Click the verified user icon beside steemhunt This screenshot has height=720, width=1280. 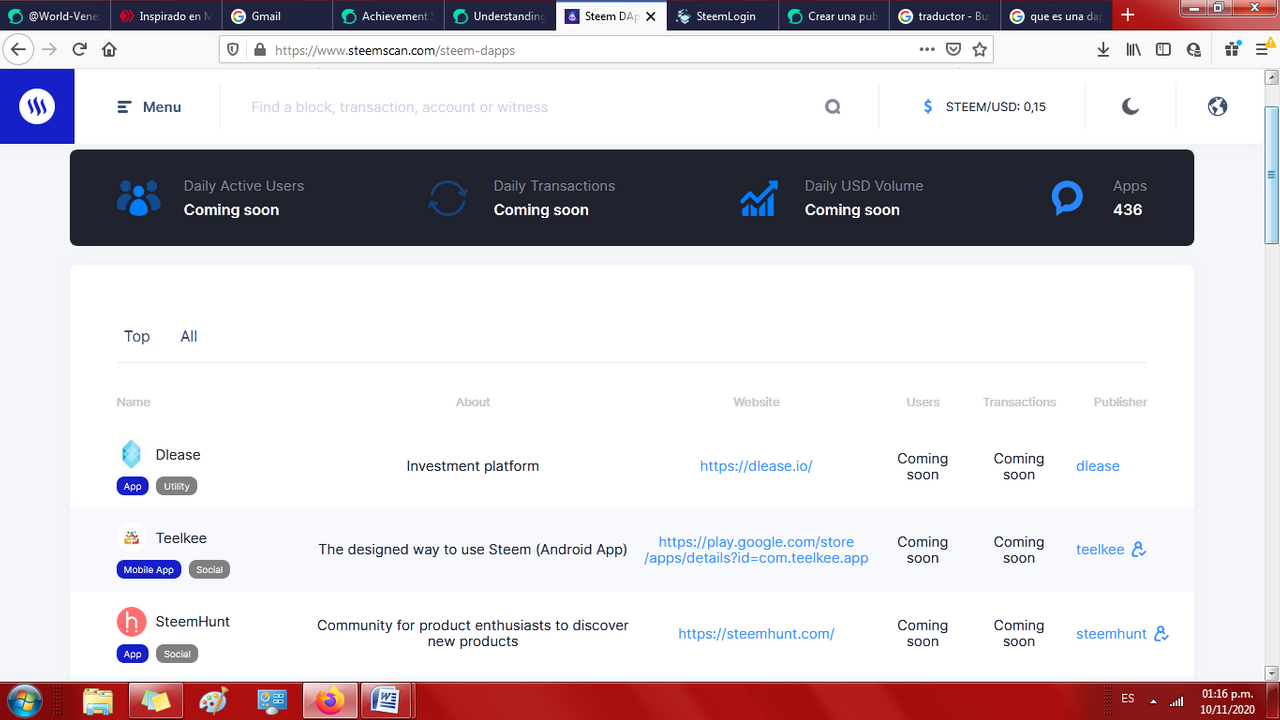pyautogui.click(x=1161, y=633)
